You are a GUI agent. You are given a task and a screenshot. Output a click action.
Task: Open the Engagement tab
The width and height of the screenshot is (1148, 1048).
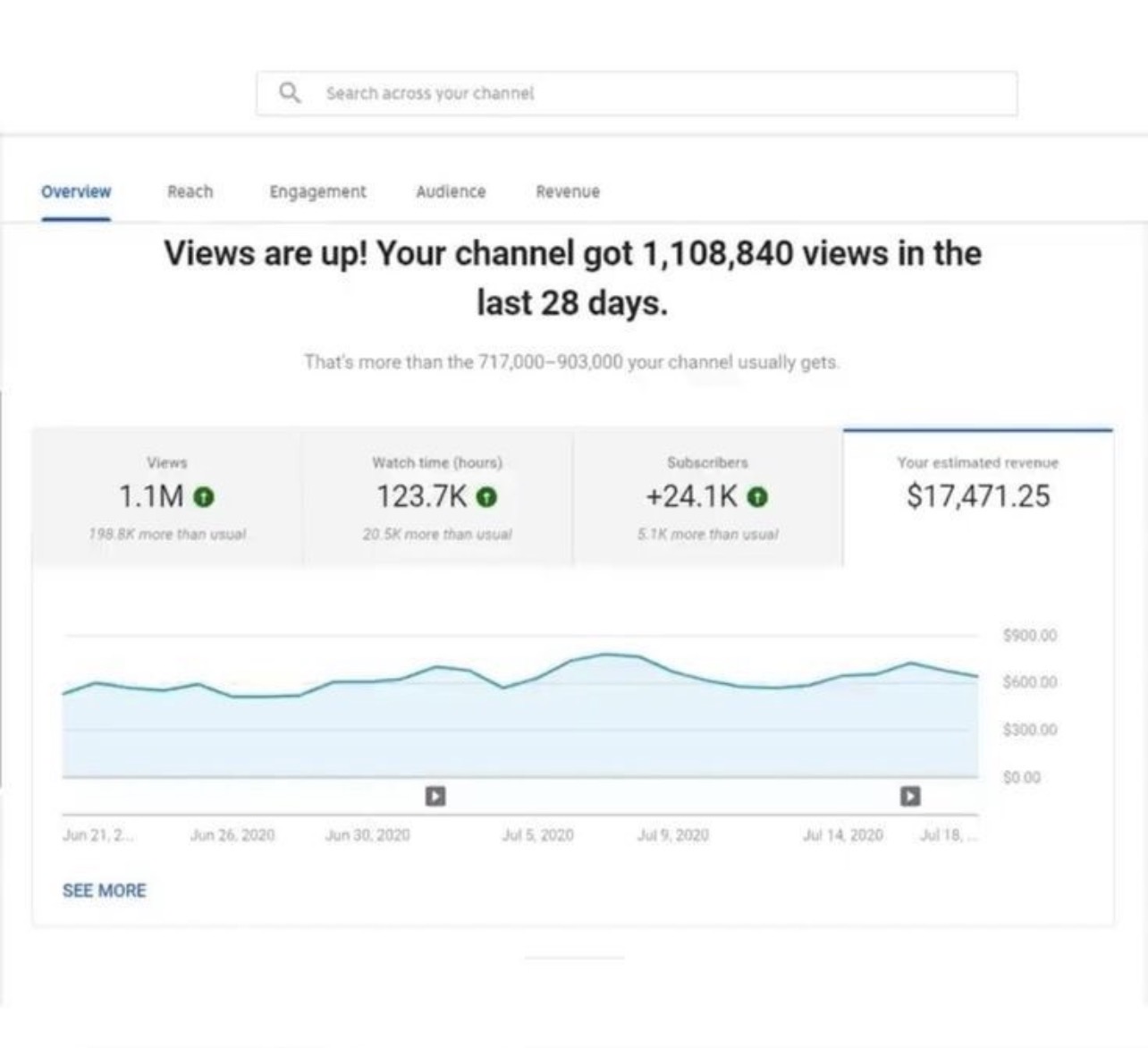[x=317, y=191]
